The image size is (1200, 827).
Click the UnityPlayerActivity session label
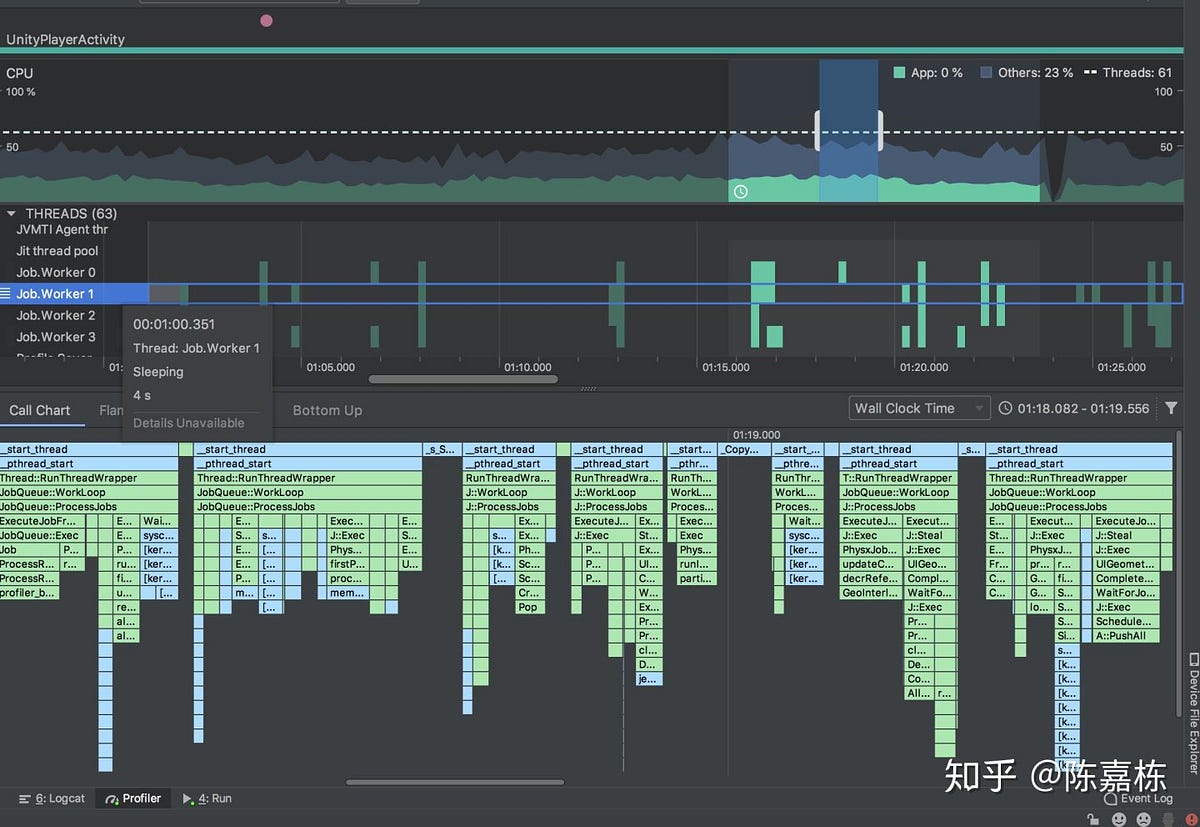coord(66,39)
